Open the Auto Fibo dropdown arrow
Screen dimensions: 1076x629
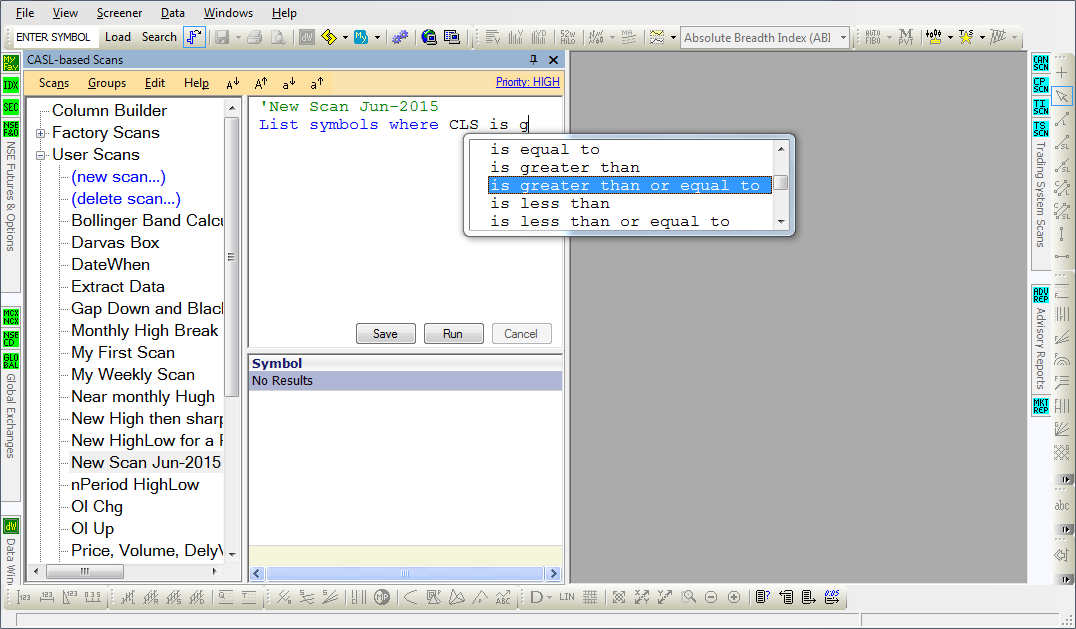[x=889, y=37]
